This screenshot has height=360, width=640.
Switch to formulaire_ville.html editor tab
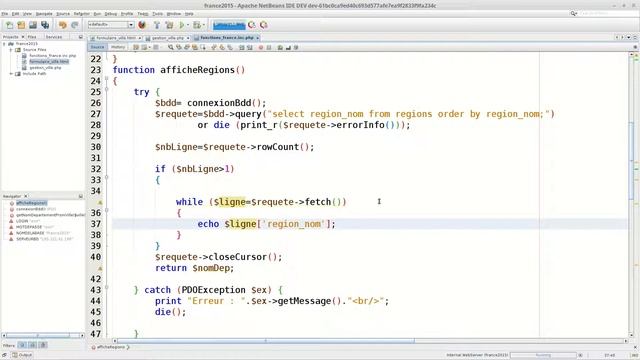pyautogui.click(x=116, y=38)
